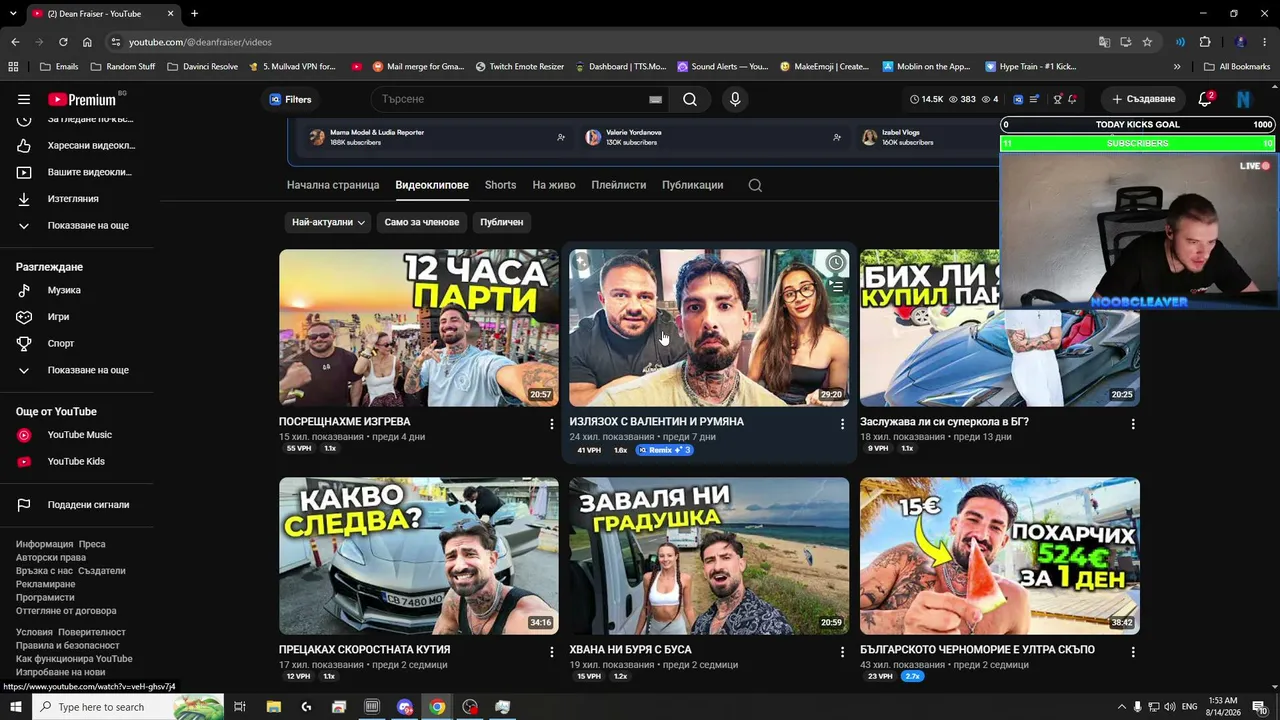Viewport: 1280px width, 720px height.
Task: Open the Публикации tab
Action: point(692,185)
